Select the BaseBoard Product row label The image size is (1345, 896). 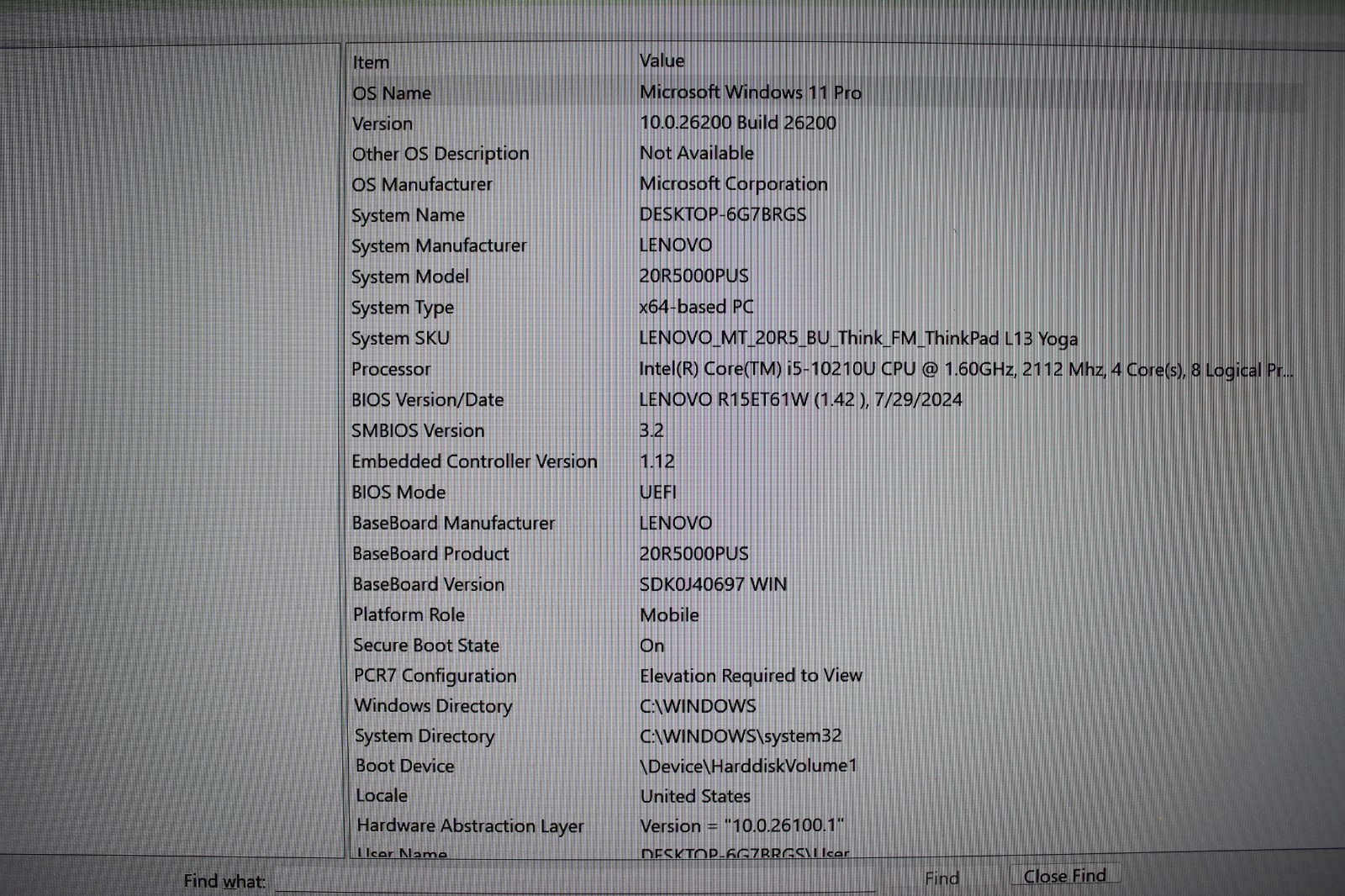tap(430, 554)
